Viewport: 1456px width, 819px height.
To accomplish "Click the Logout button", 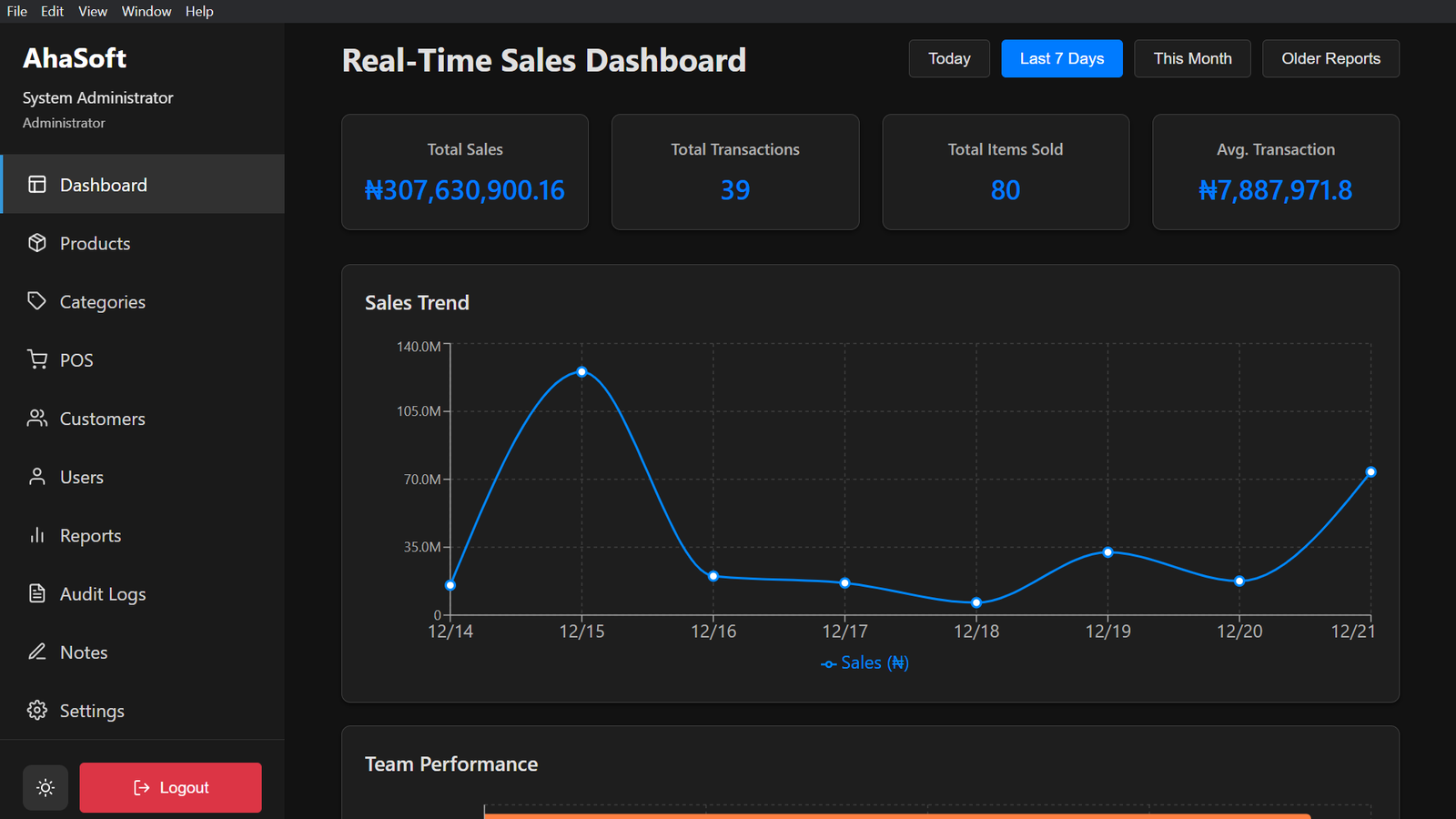I will 170,787.
